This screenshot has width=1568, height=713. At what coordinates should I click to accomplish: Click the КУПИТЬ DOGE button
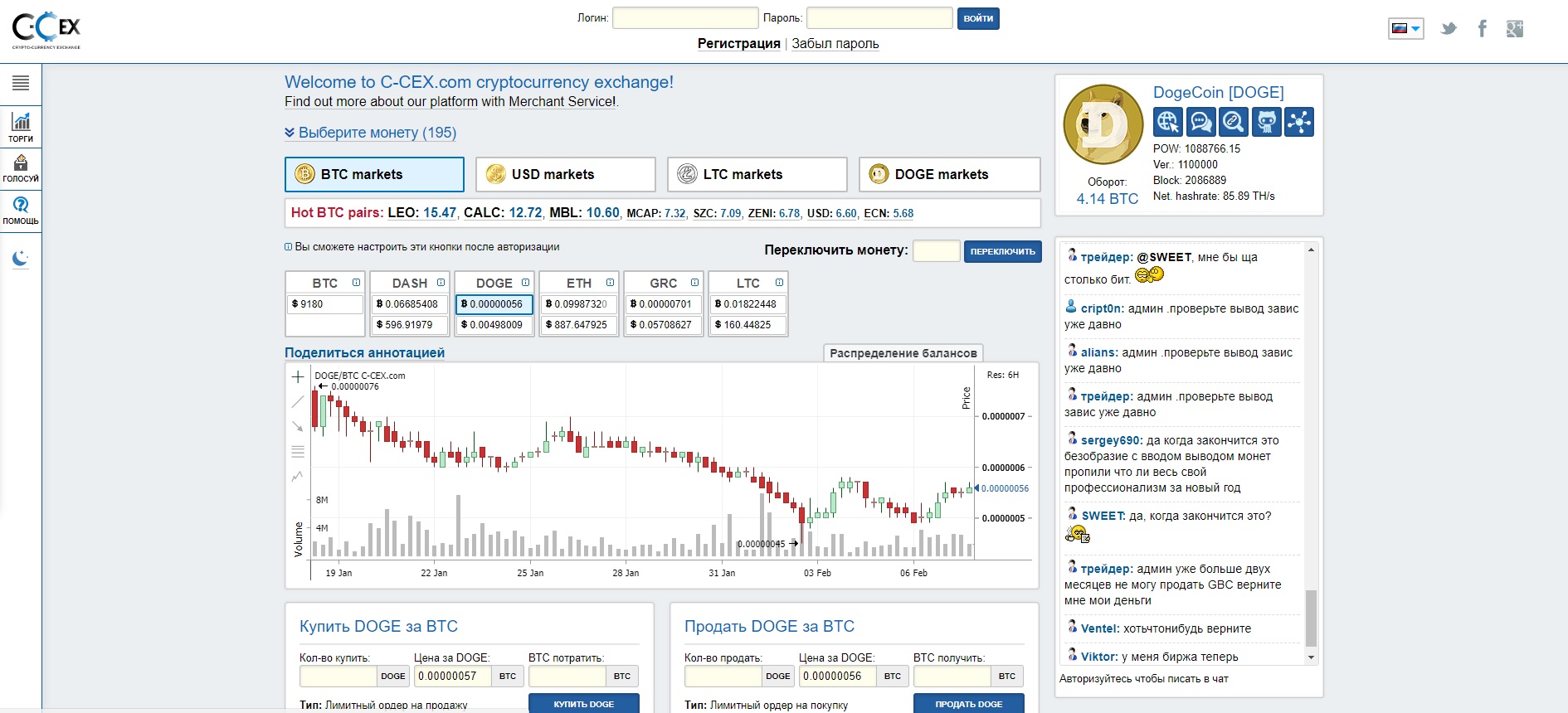584,704
